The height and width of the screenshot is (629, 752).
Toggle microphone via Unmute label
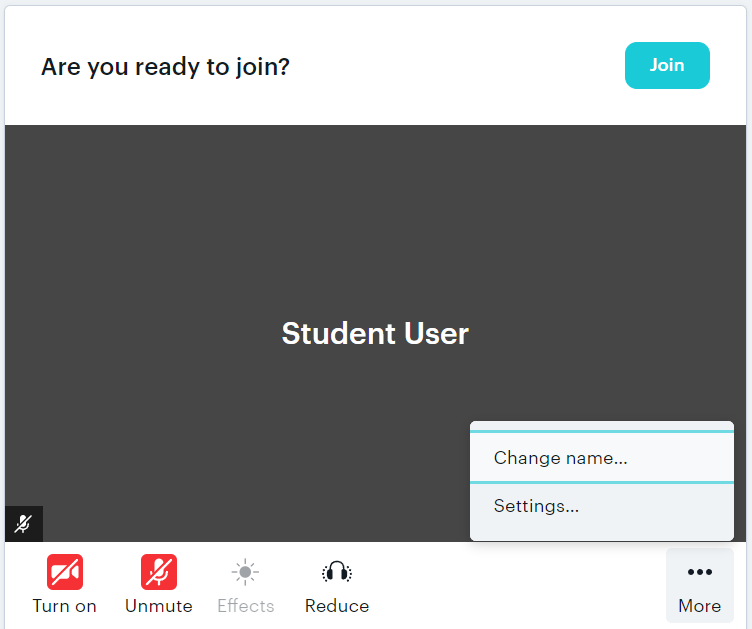[x=159, y=606]
